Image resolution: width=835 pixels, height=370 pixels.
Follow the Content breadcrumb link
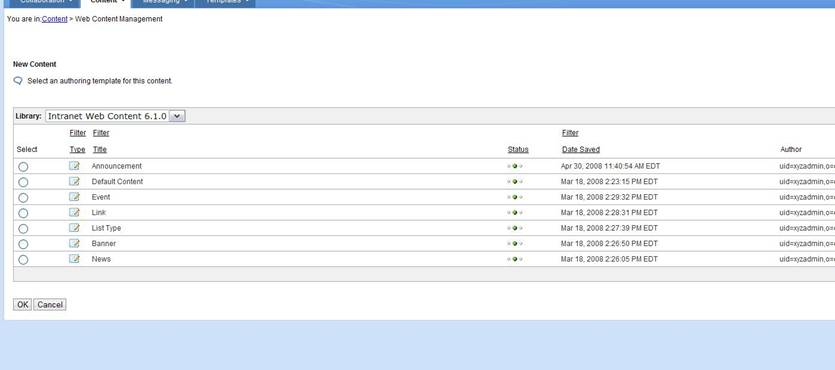click(x=54, y=19)
